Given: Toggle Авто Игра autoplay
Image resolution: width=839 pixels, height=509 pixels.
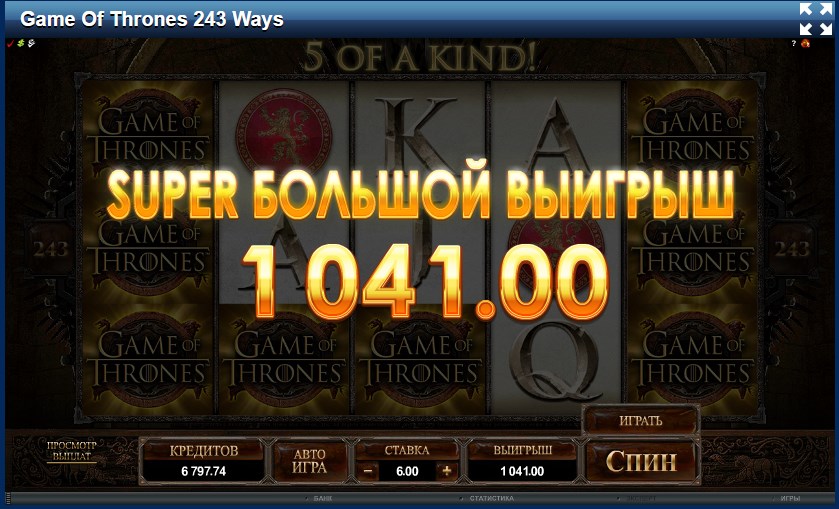Looking at the screenshot, I should click(x=309, y=461).
